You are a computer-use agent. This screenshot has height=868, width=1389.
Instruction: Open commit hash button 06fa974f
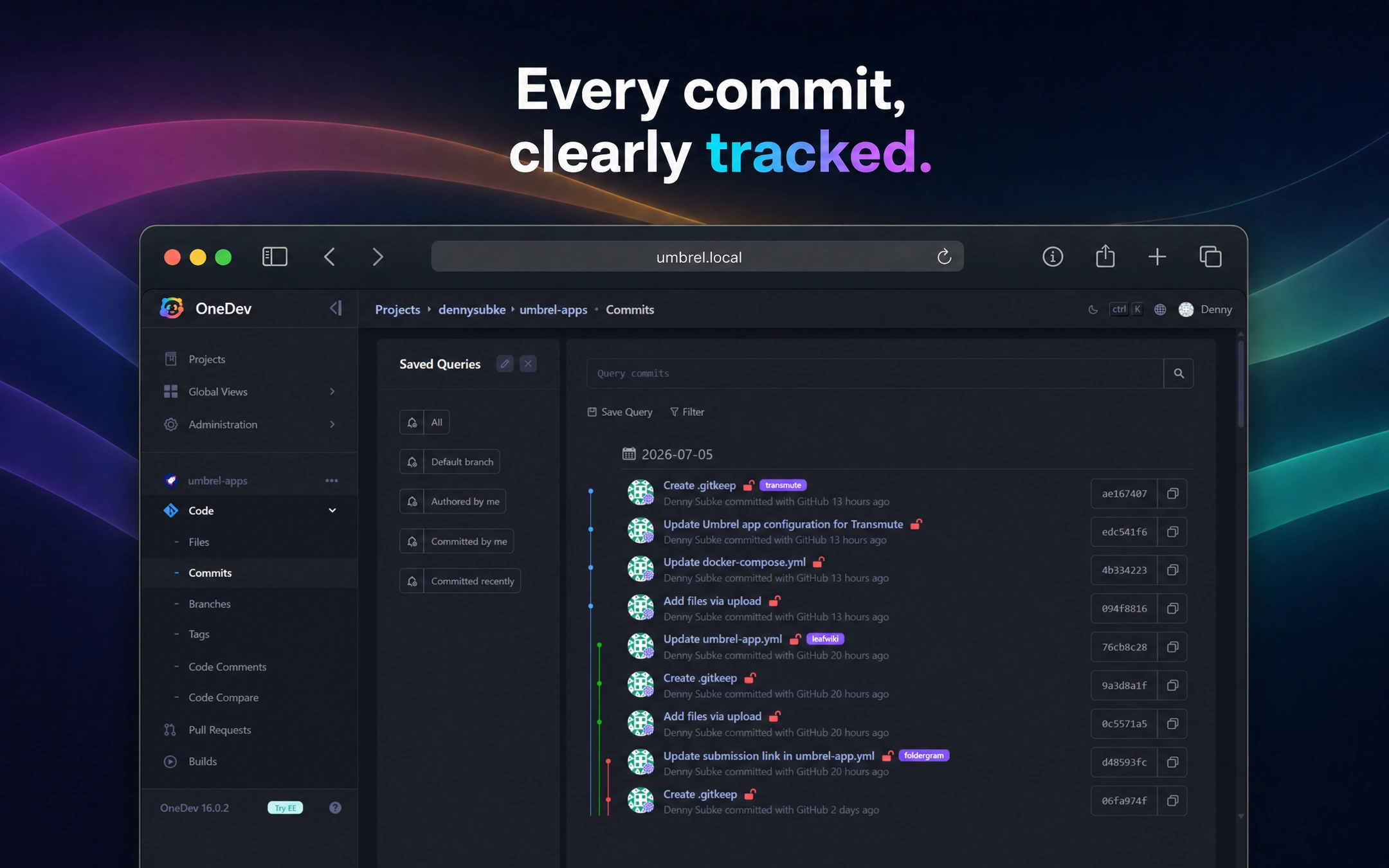click(x=1124, y=800)
